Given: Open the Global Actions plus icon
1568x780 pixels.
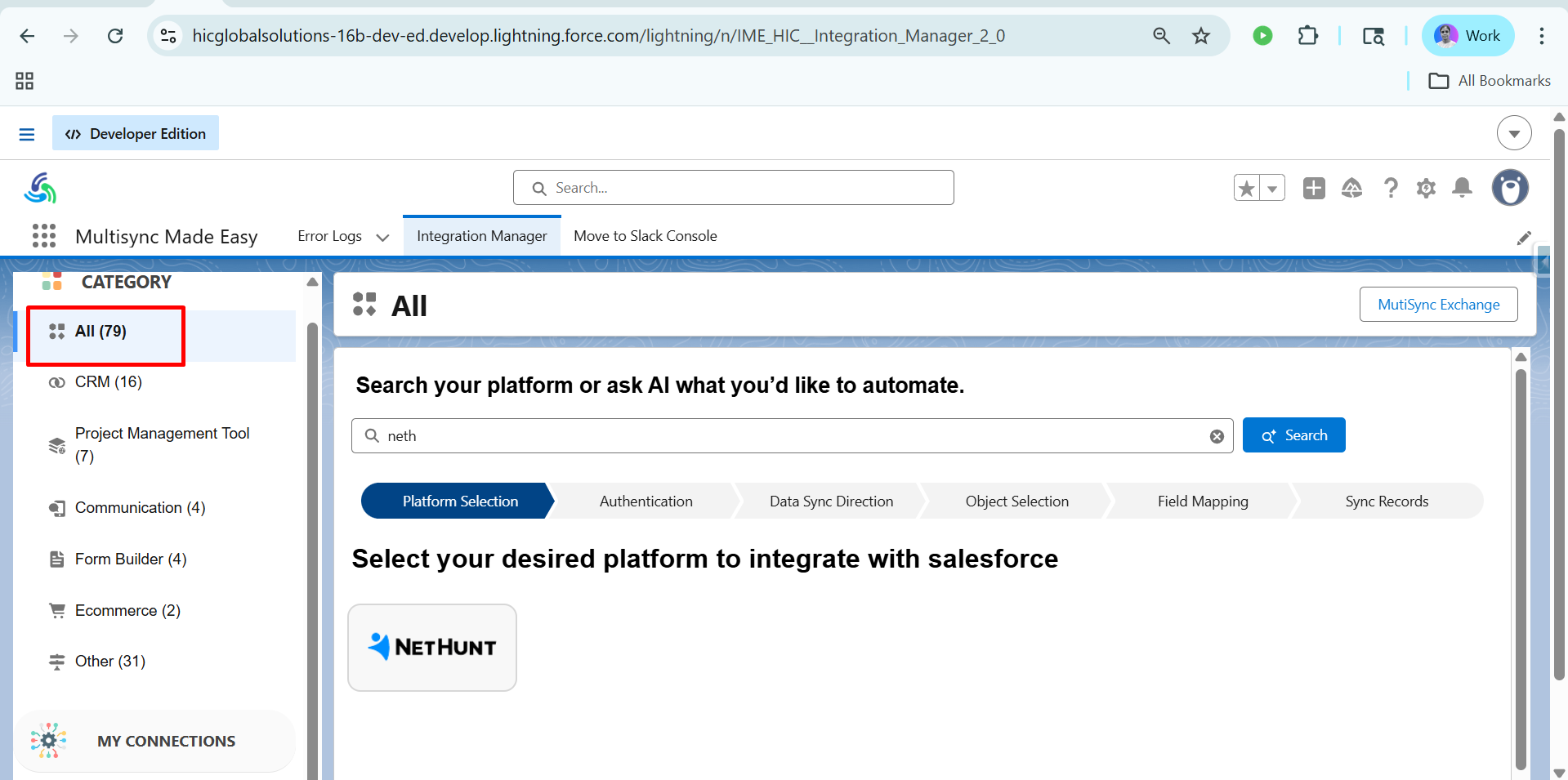Looking at the screenshot, I should tap(1314, 188).
